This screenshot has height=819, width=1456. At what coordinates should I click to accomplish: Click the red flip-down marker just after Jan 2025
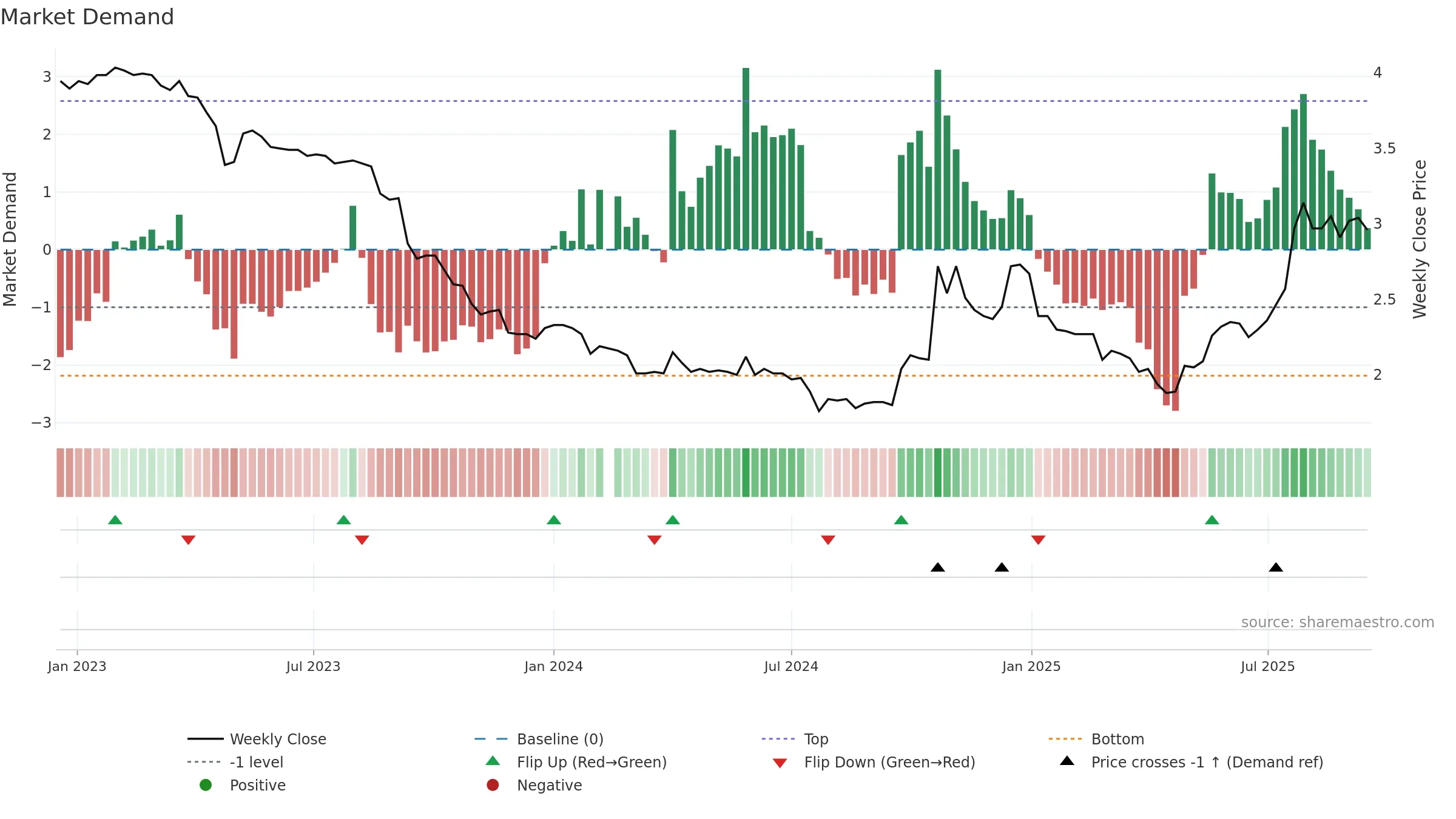coord(1039,540)
